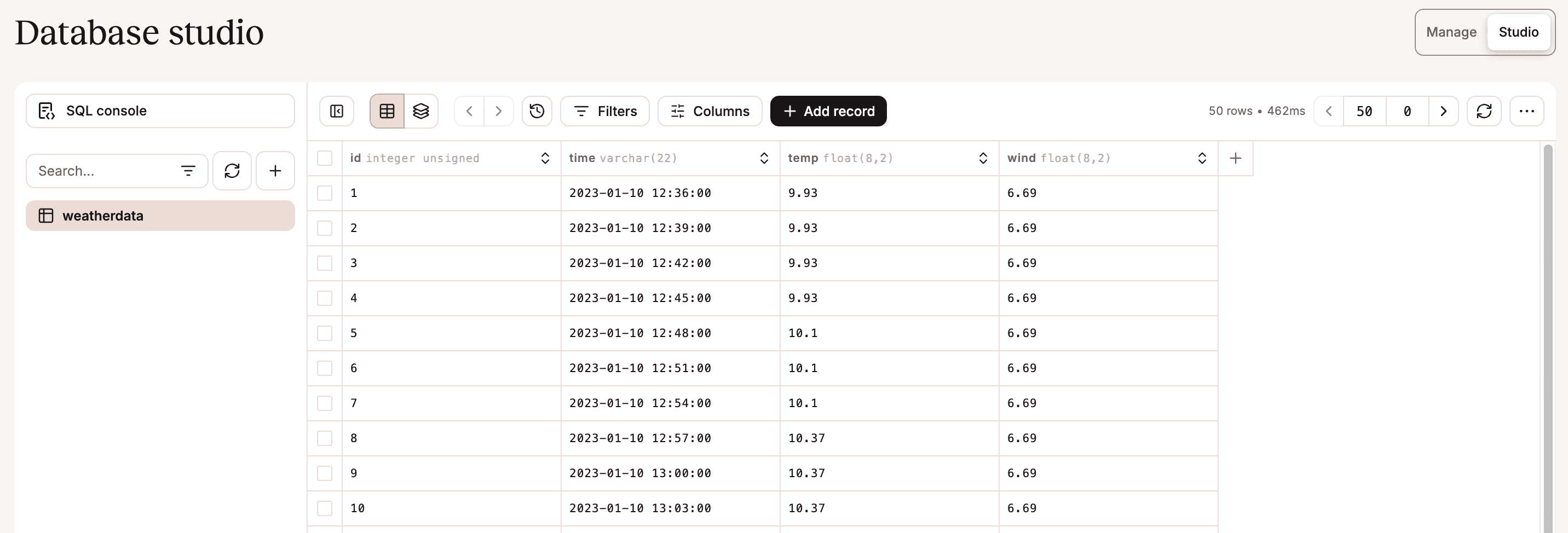Add a new column to the table
This screenshot has width=1568, height=533.
pos(1235,158)
